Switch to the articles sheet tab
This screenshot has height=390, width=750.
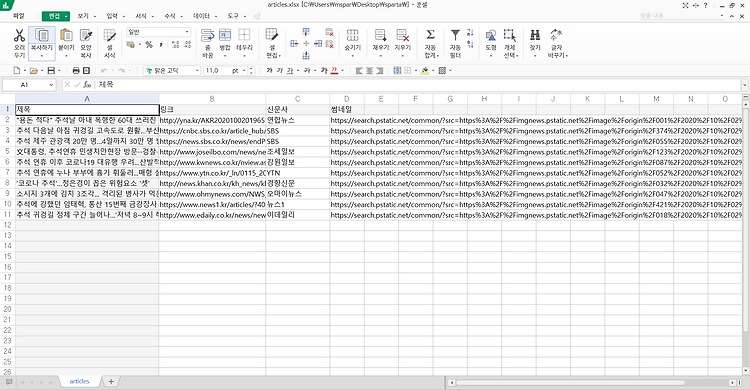tap(79, 381)
